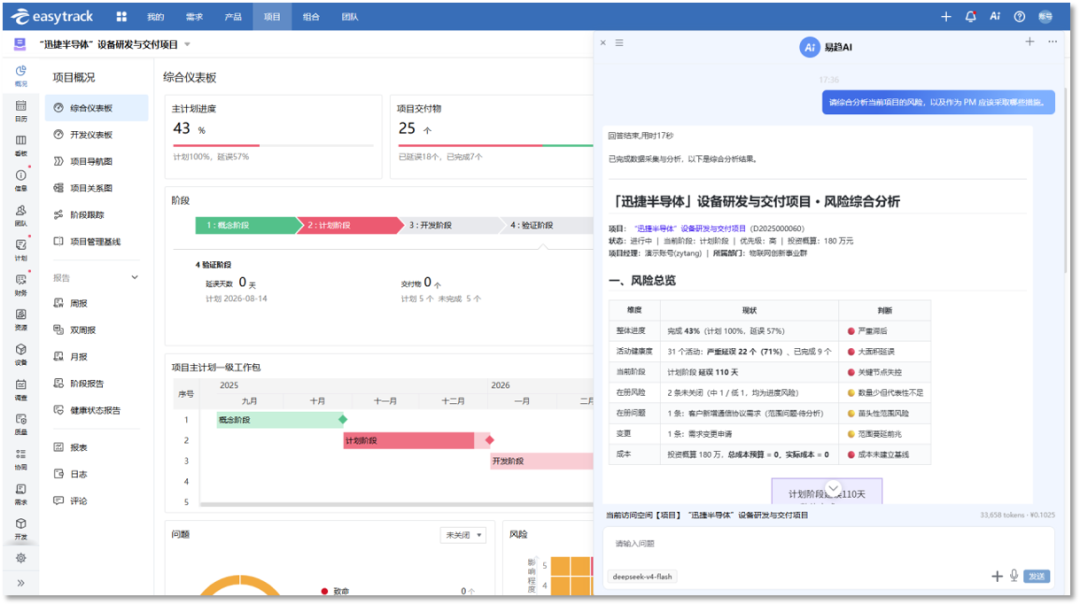Select 综合仪表板 in the sidebar
Screen dimensions: 1080x605
(x=96, y=108)
